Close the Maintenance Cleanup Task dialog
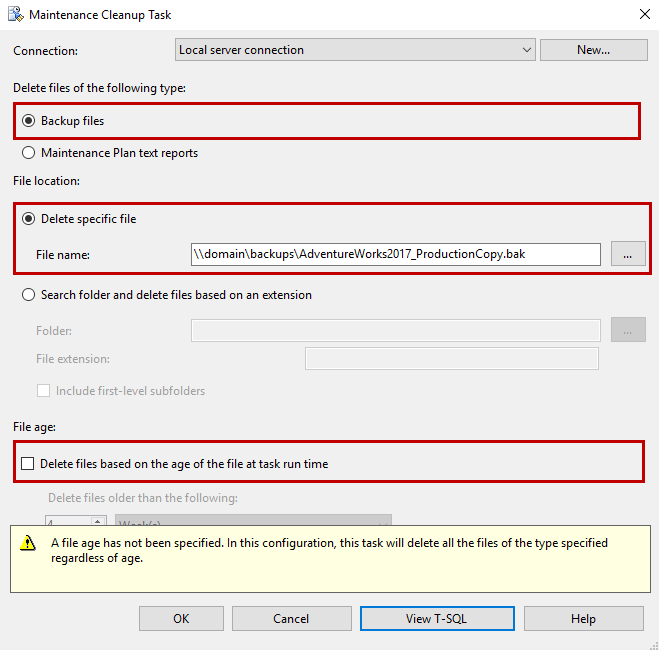The height and width of the screenshot is (650, 659). (643, 15)
